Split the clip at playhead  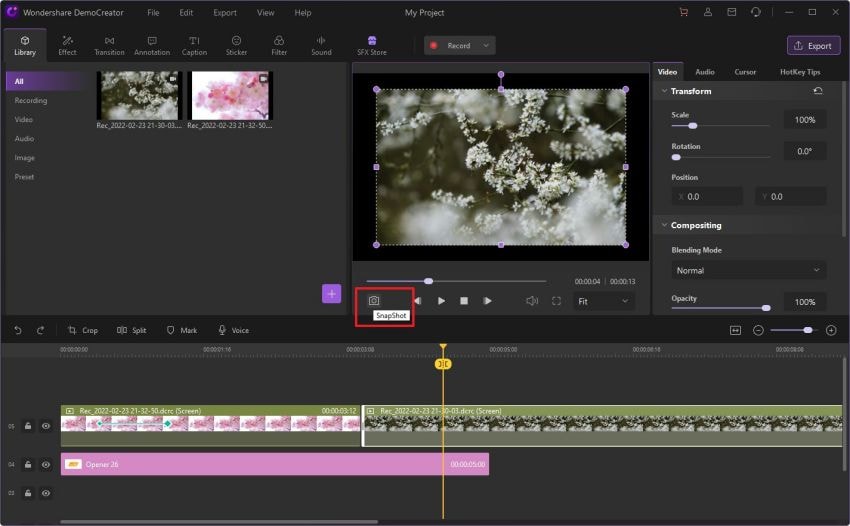point(132,330)
